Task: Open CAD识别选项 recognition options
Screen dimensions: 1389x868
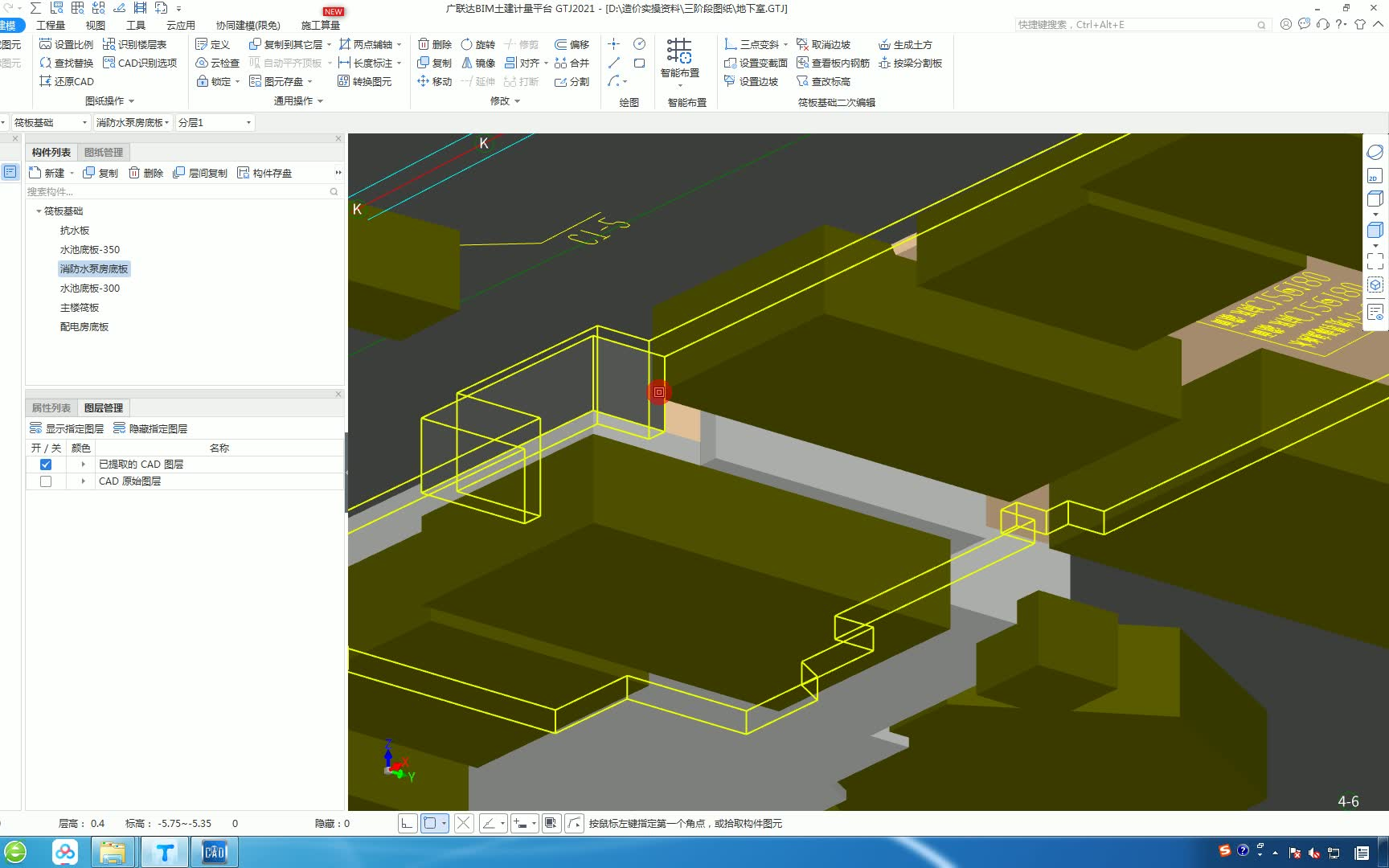Action: click(x=140, y=63)
